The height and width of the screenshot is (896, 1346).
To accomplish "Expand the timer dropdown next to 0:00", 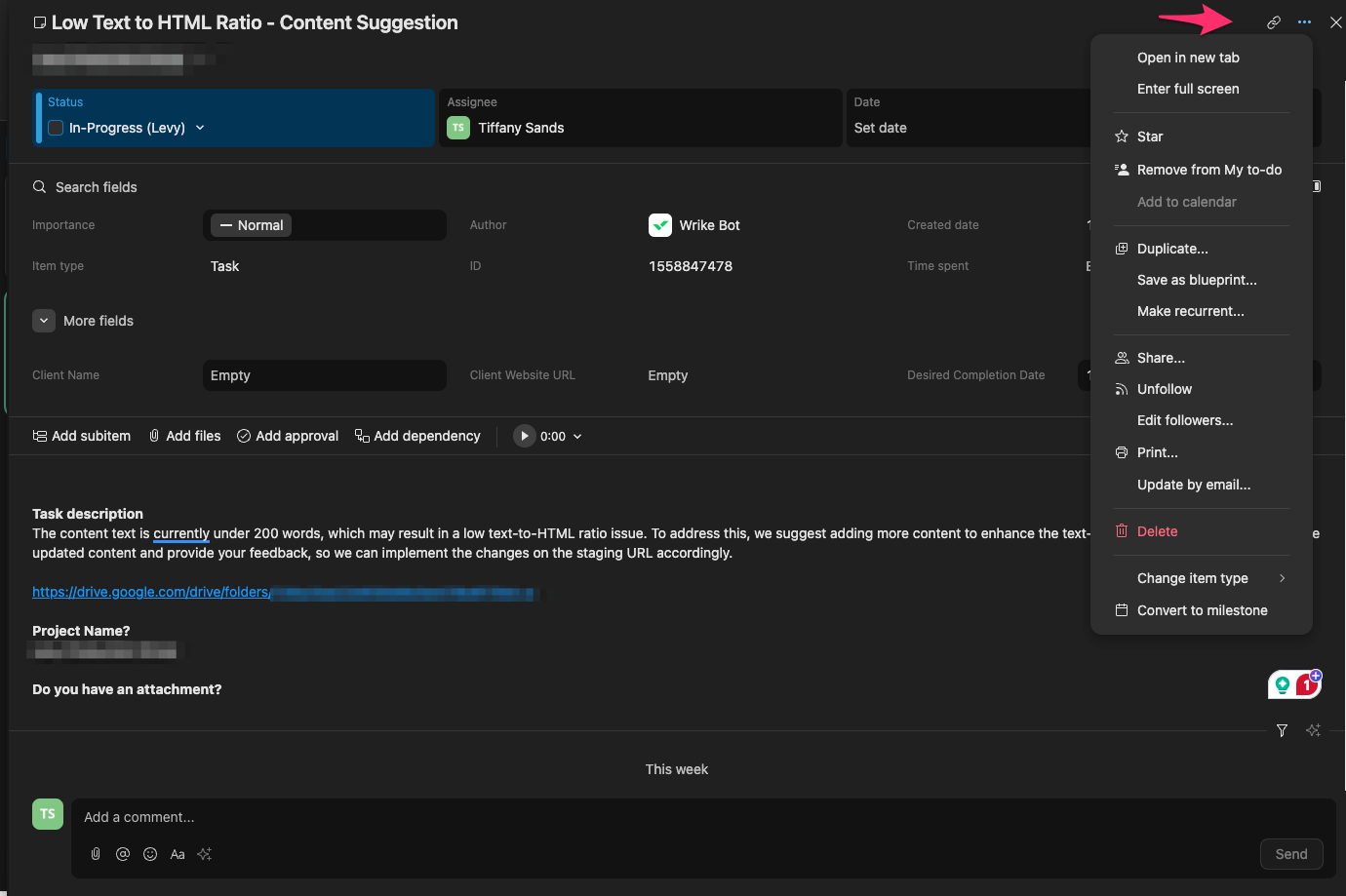I will (577, 437).
